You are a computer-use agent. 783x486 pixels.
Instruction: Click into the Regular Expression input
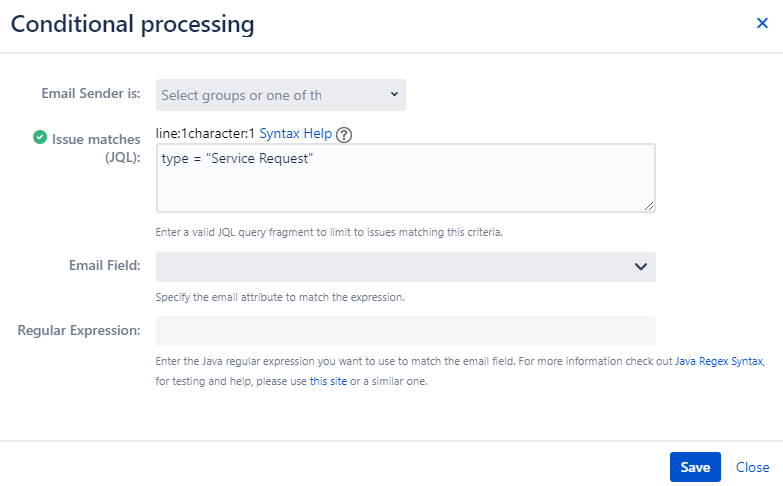click(x=405, y=331)
